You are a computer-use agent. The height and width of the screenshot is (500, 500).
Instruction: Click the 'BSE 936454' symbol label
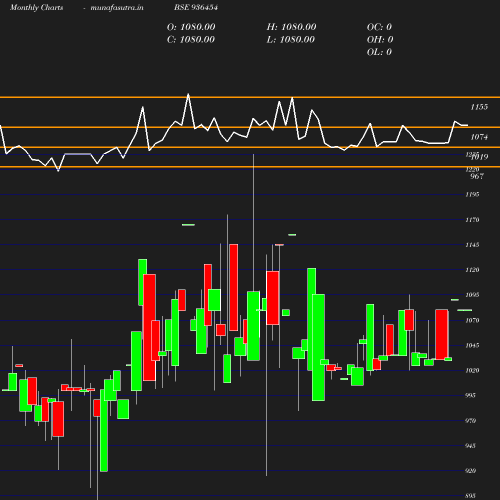(x=196, y=7)
